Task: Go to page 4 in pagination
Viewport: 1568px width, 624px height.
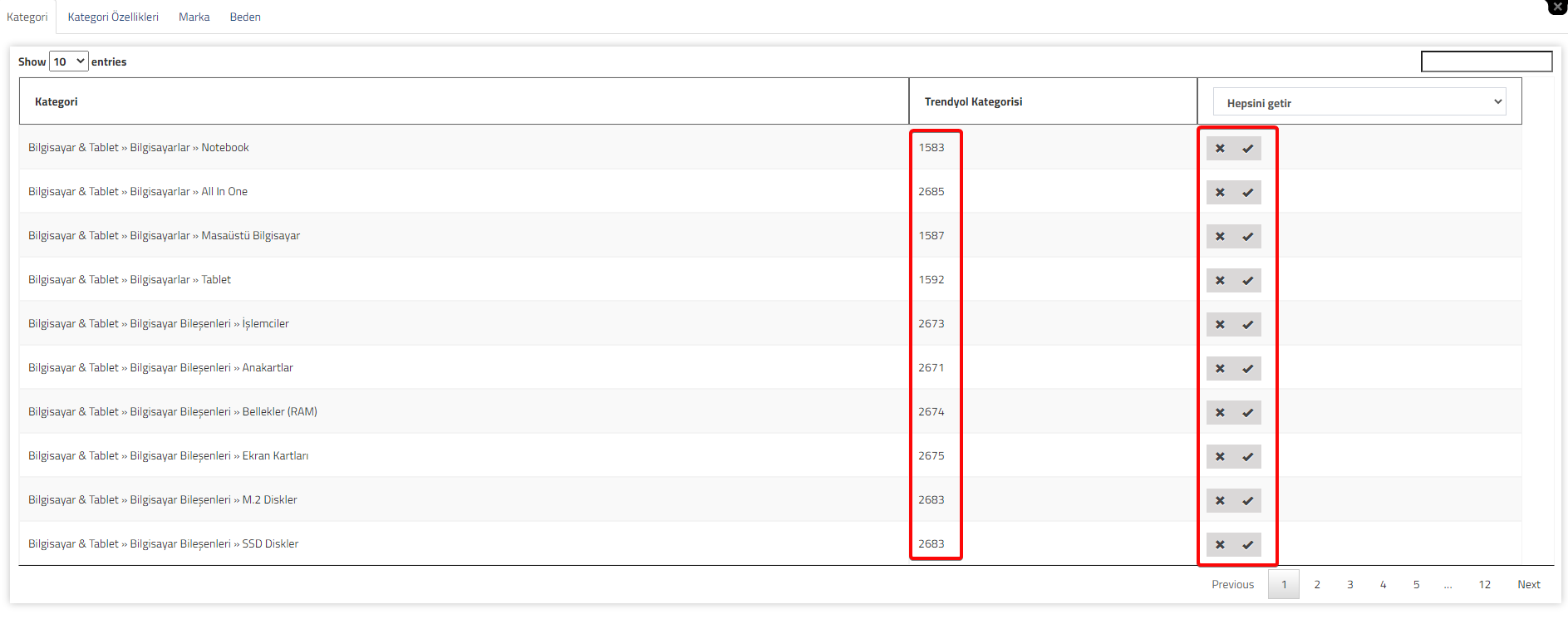Action: tap(1384, 585)
